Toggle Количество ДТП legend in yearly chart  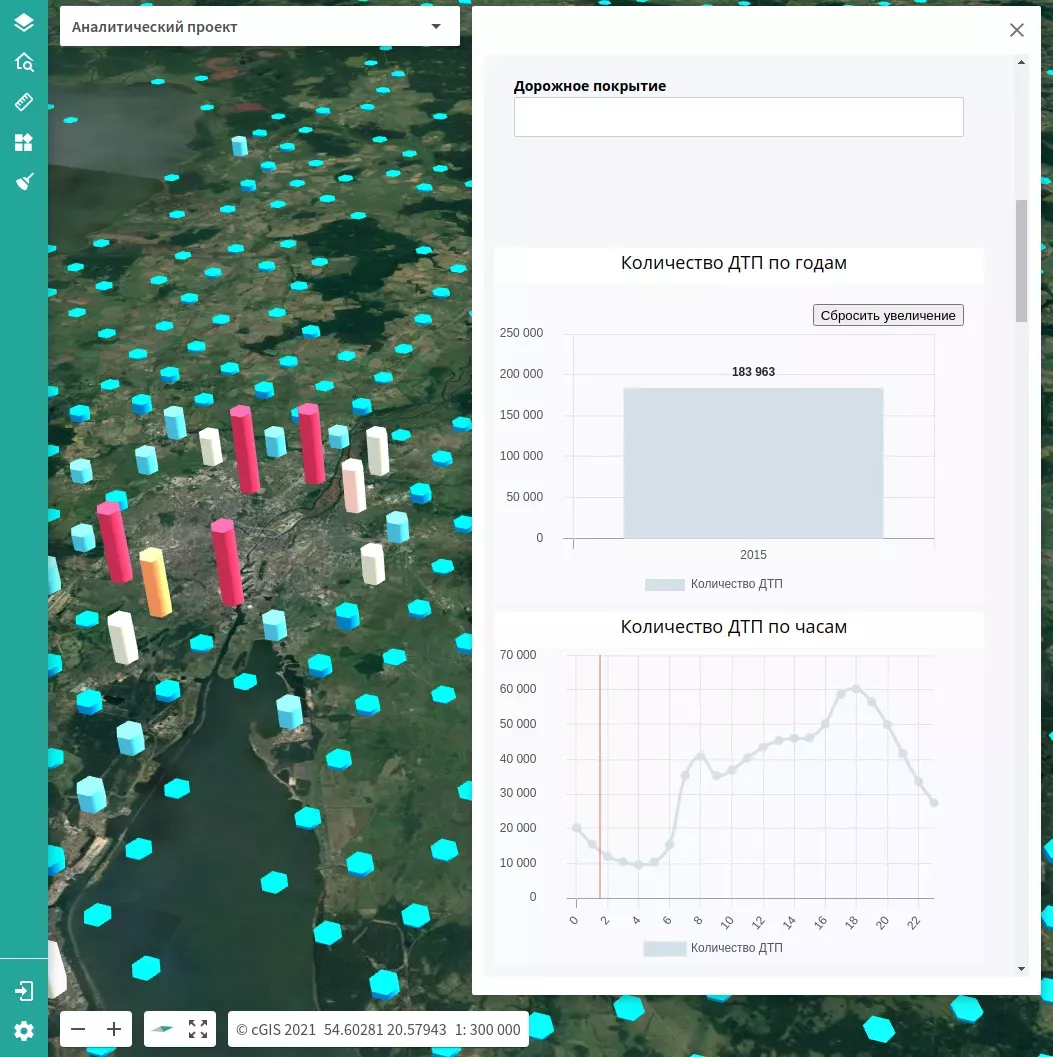(x=713, y=584)
